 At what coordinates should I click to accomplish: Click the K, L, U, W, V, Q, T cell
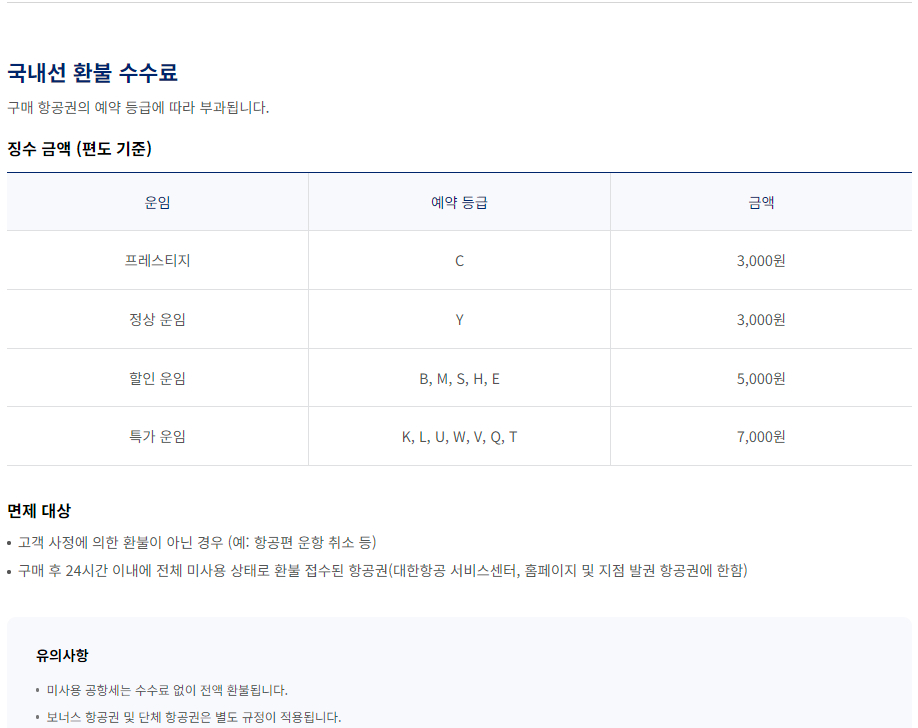point(459,436)
